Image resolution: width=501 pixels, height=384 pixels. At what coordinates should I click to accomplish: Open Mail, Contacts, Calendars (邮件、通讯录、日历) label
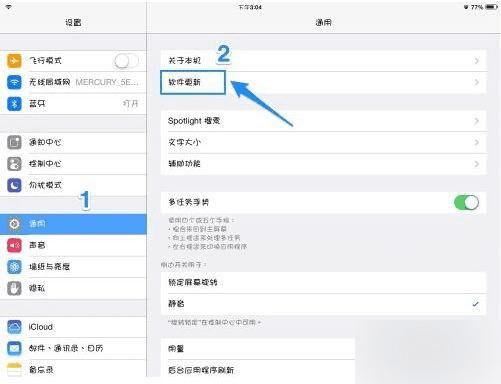click(x=66, y=348)
